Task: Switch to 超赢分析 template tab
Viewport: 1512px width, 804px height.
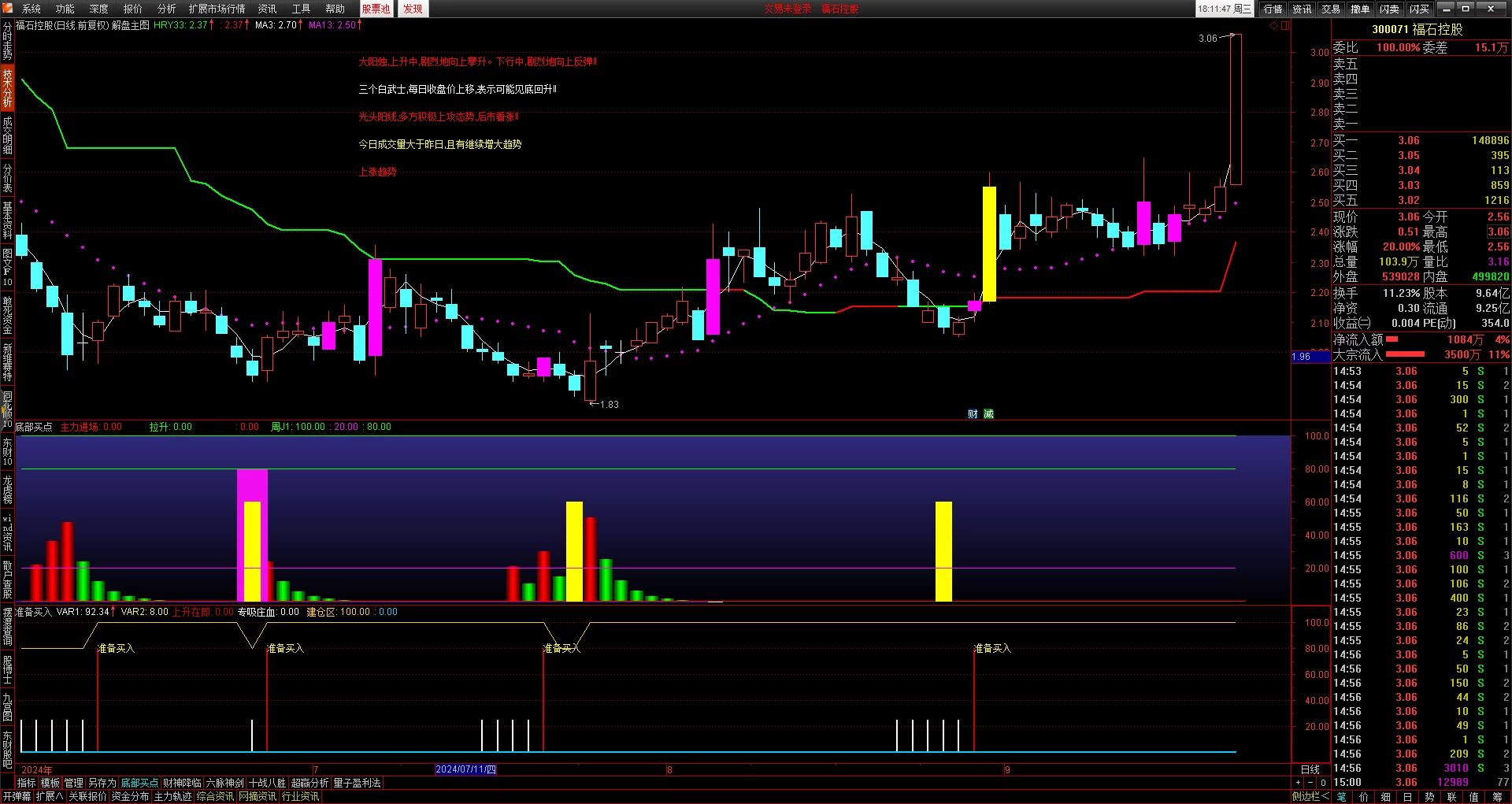Action: pyautogui.click(x=309, y=783)
